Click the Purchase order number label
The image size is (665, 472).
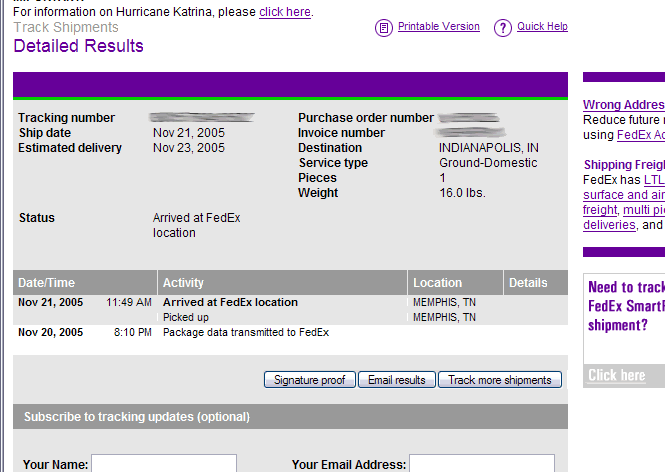(366, 117)
